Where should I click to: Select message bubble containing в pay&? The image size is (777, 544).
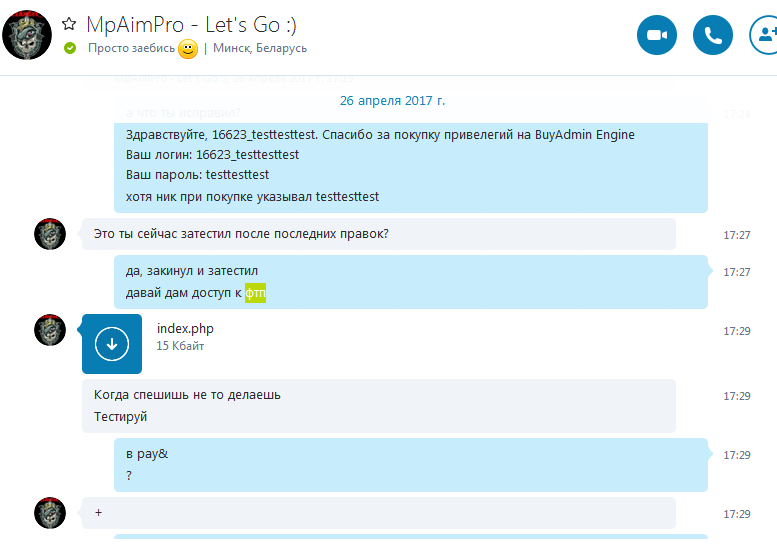411,465
